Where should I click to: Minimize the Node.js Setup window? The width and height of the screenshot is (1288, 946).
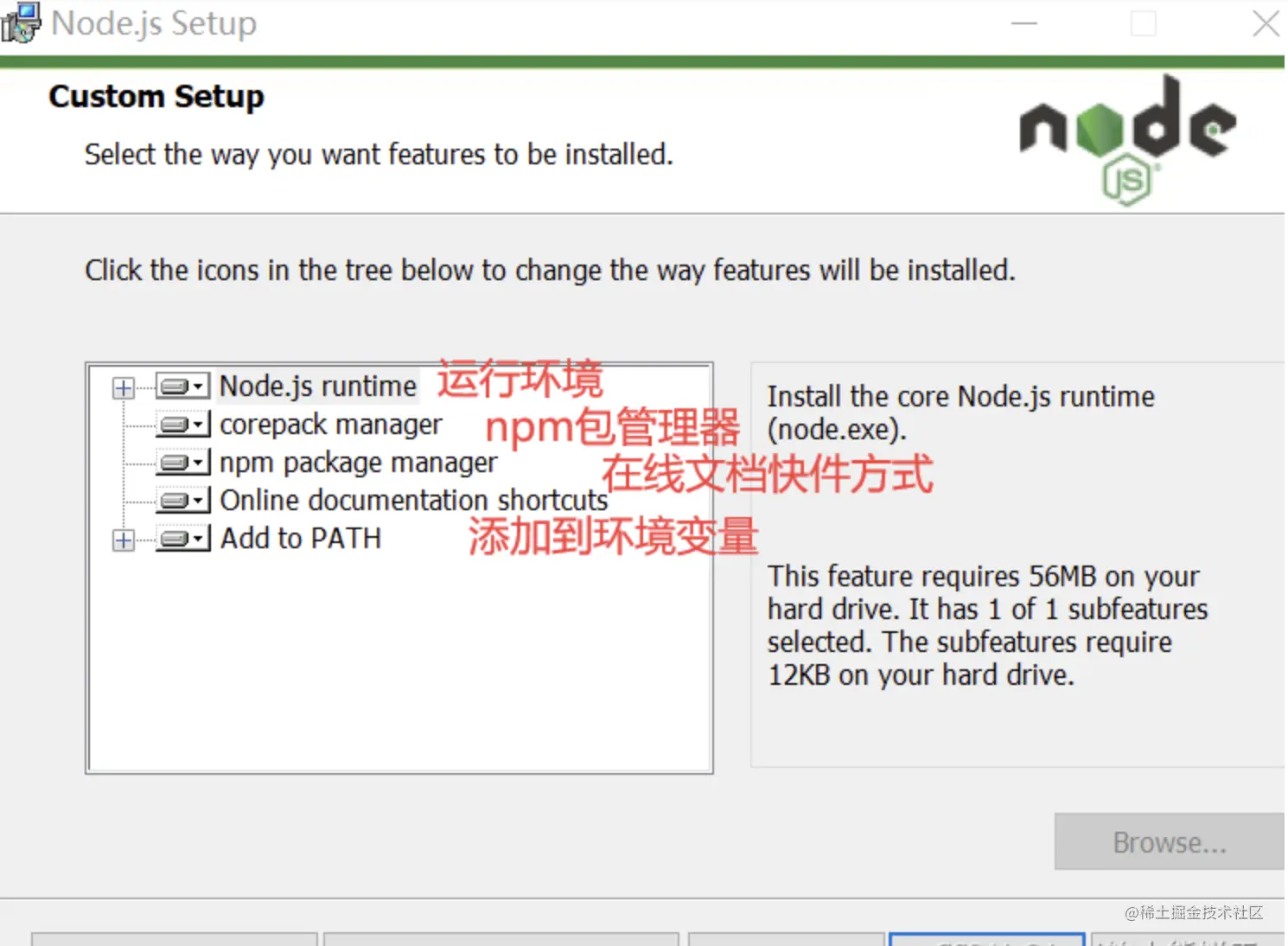1024,23
